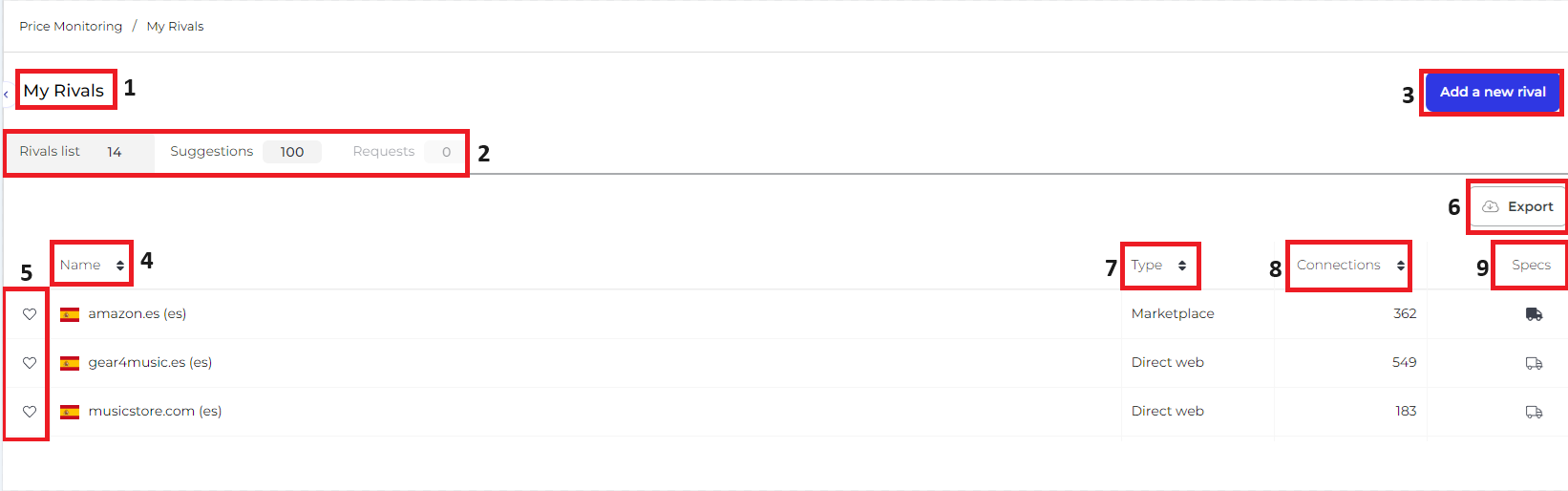Click the gear4music.es delivery truck icon

(x=1534, y=363)
